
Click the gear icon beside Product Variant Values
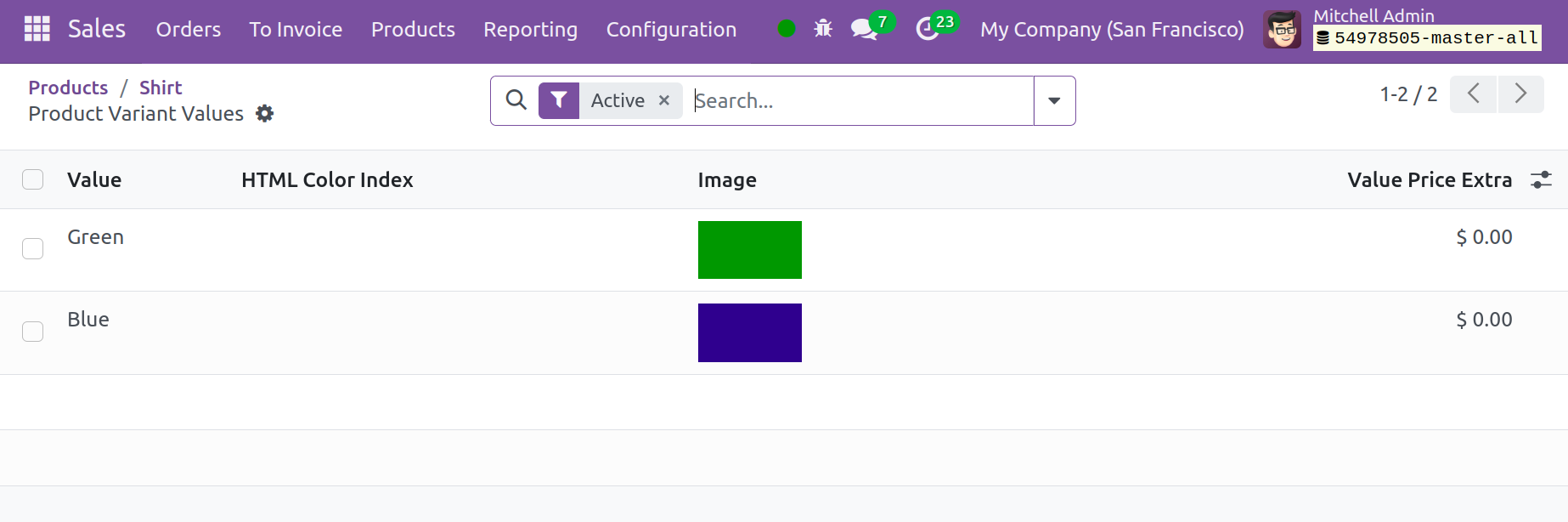(265, 114)
